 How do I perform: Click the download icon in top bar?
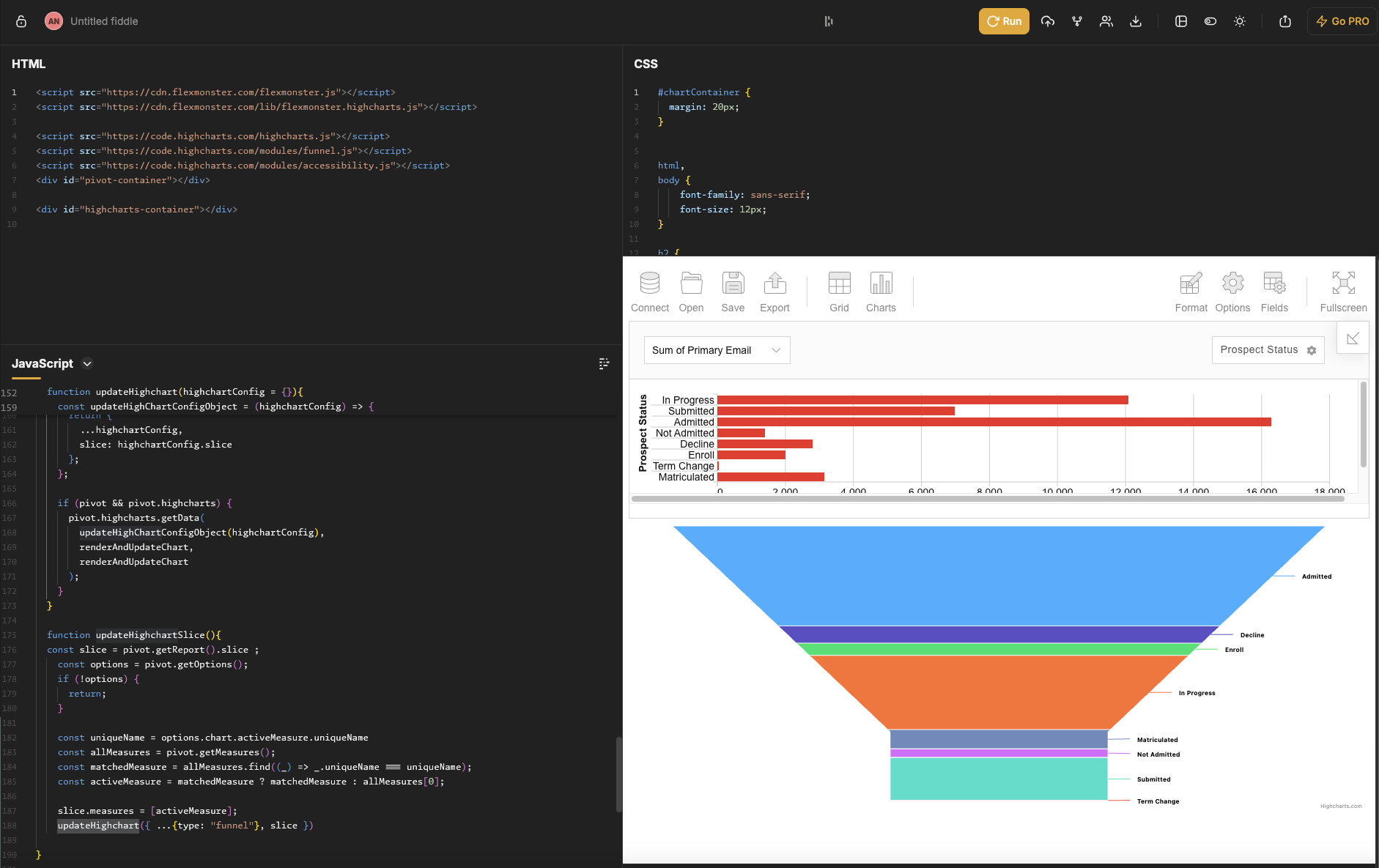(x=1136, y=21)
